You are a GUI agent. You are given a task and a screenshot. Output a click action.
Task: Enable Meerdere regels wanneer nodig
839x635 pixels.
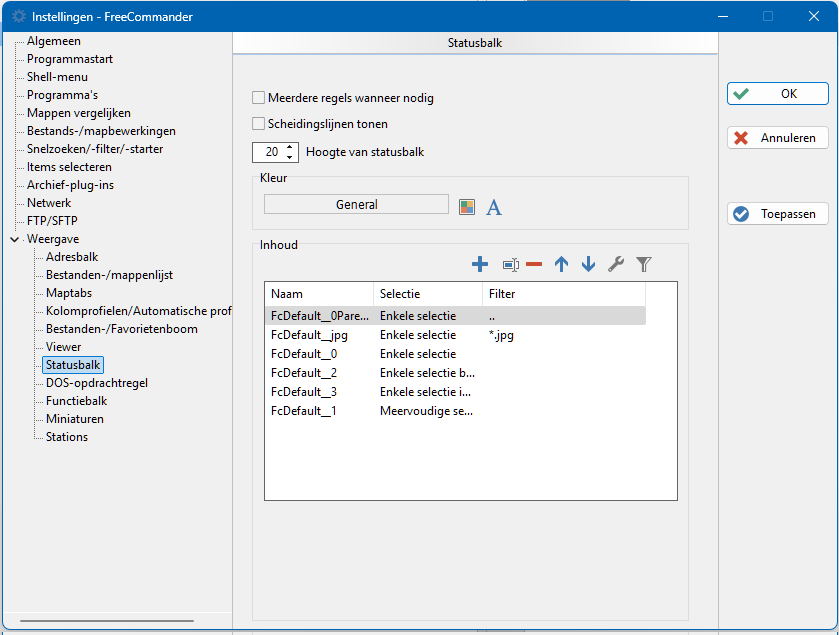258,98
